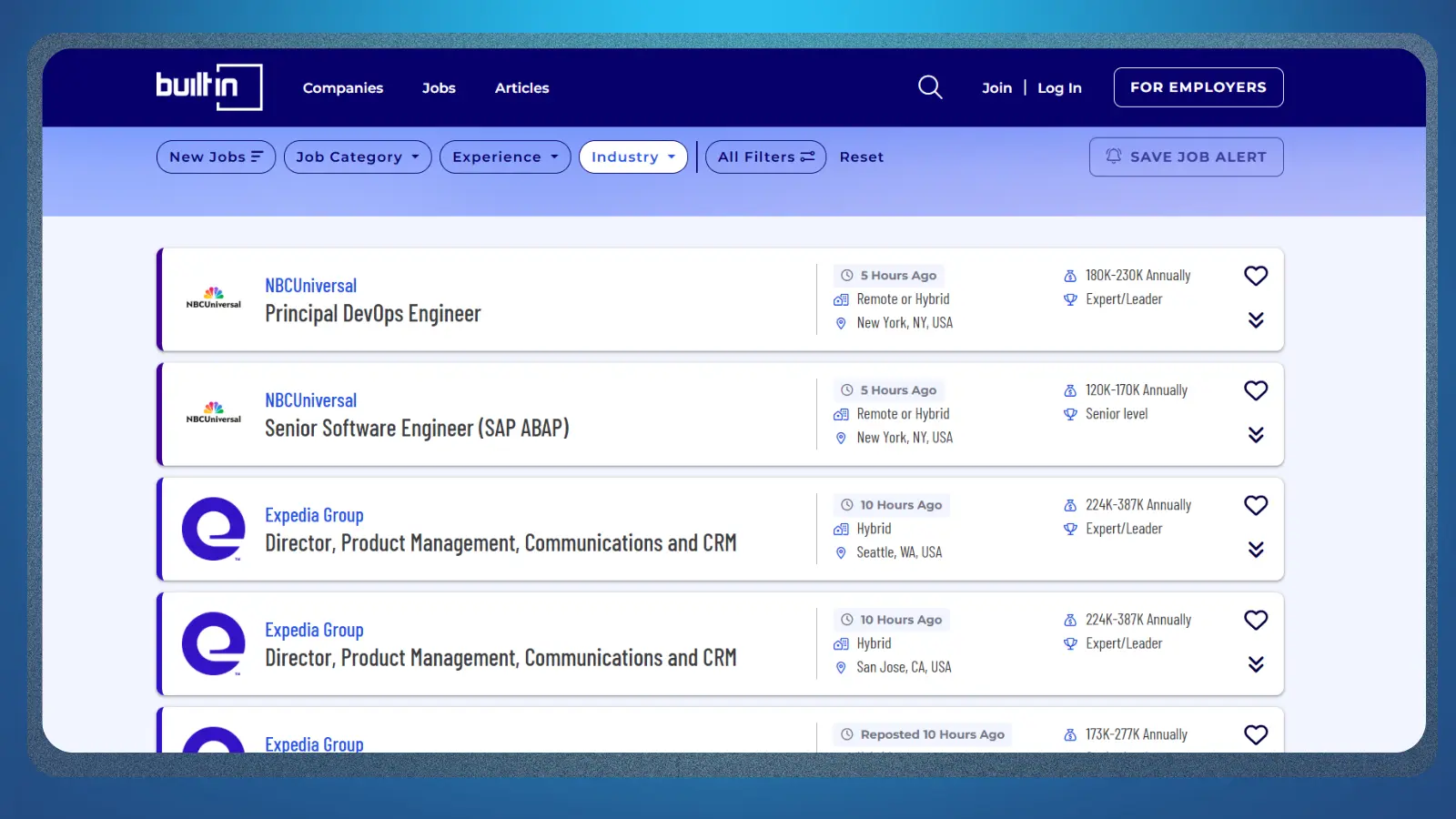Expand the Principal DevOps Engineer job details
Viewport: 1456px width, 819px height.
pos(1256,320)
